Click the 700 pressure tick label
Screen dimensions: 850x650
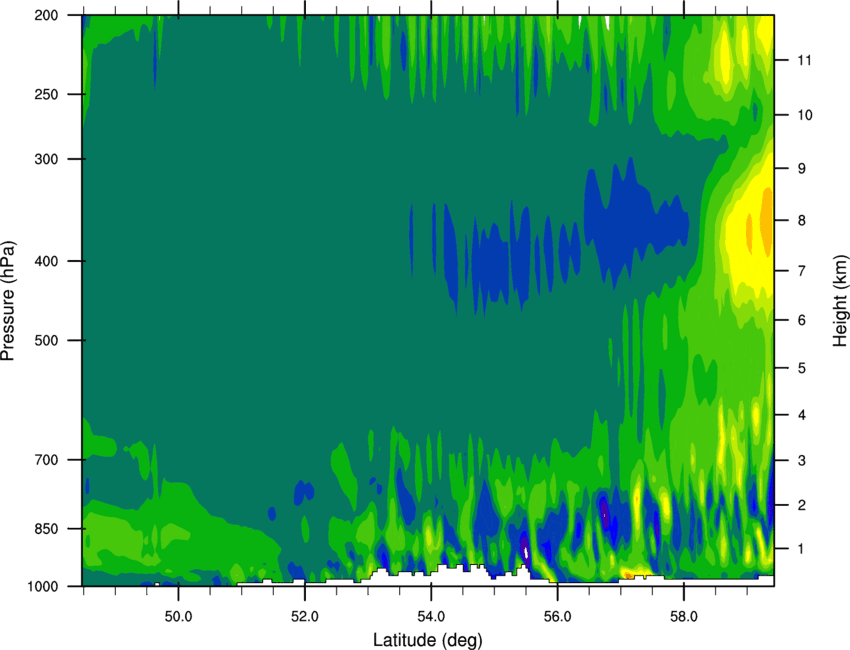[x=47, y=460]
